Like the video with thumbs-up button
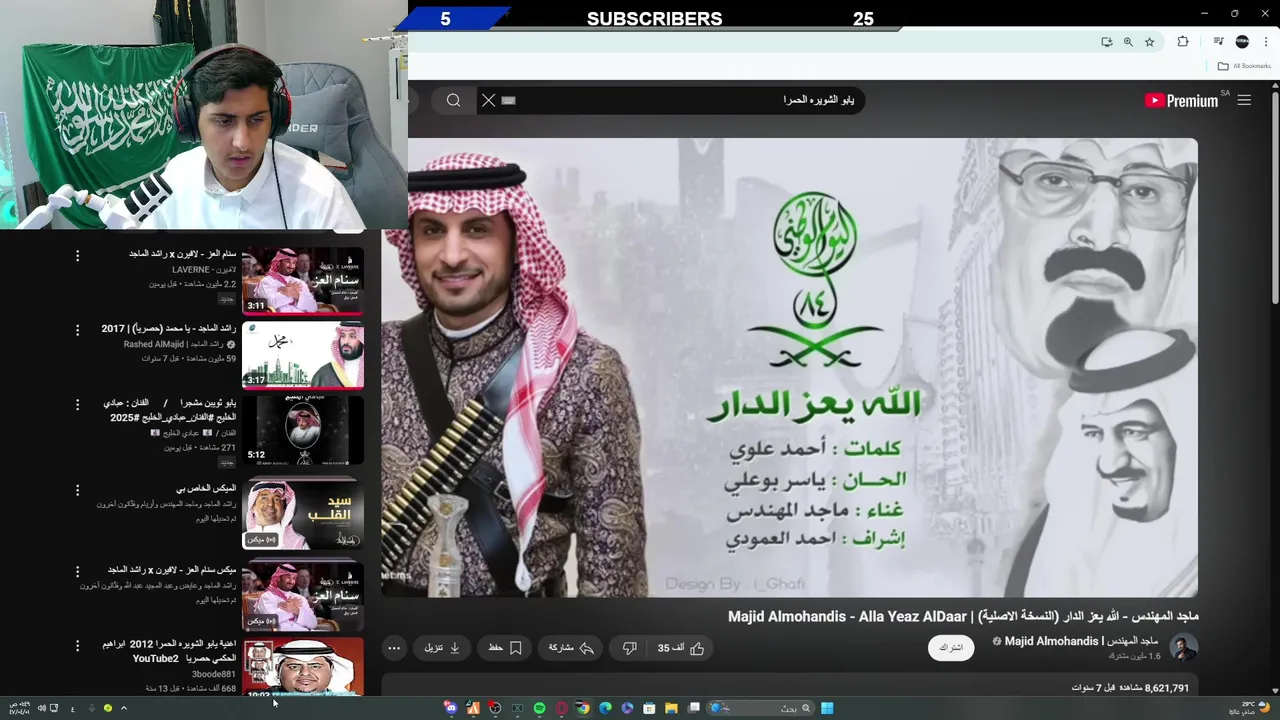The width and height of the screenshot is (1280, 720). (682, 648)
